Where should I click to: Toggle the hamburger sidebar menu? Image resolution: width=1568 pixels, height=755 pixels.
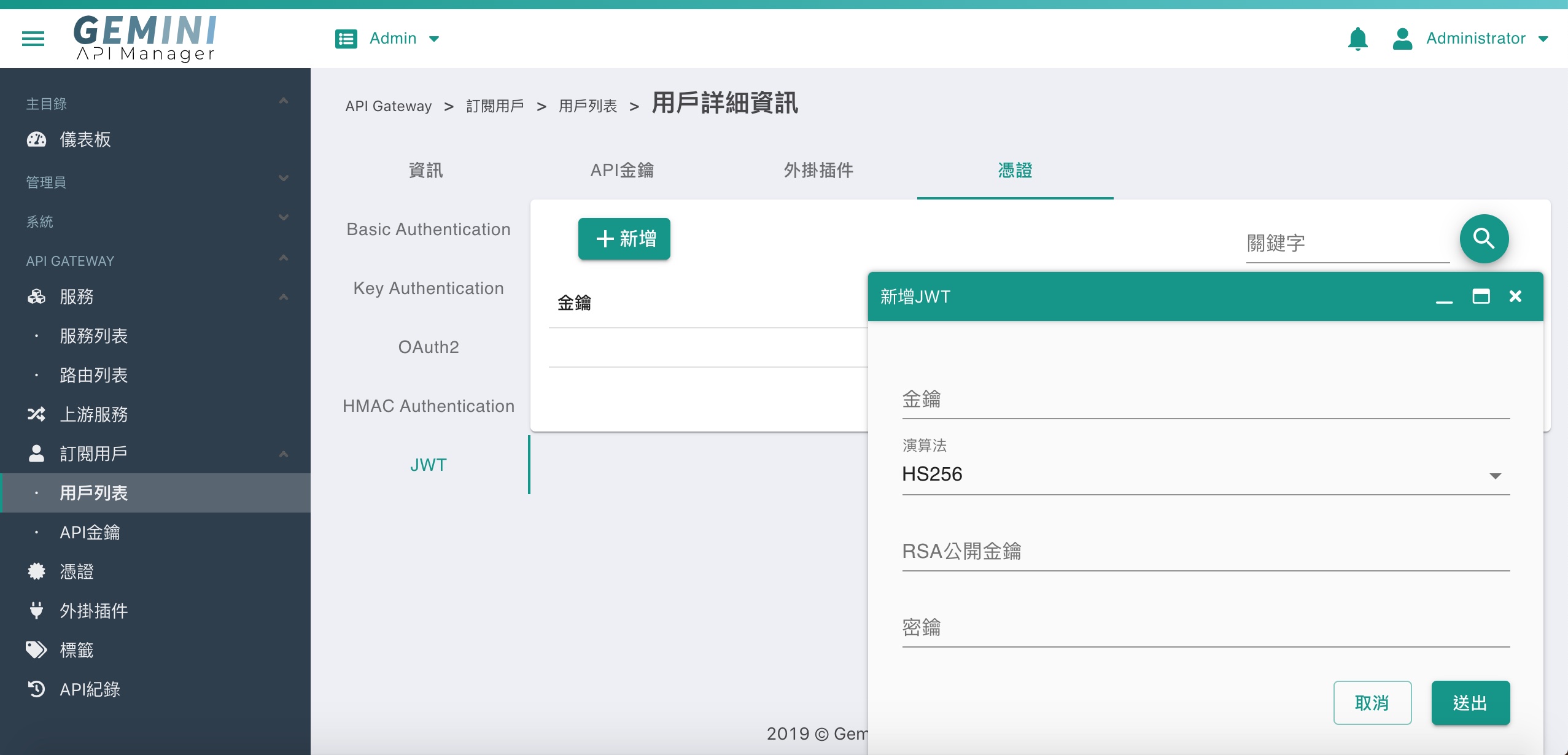33,39
